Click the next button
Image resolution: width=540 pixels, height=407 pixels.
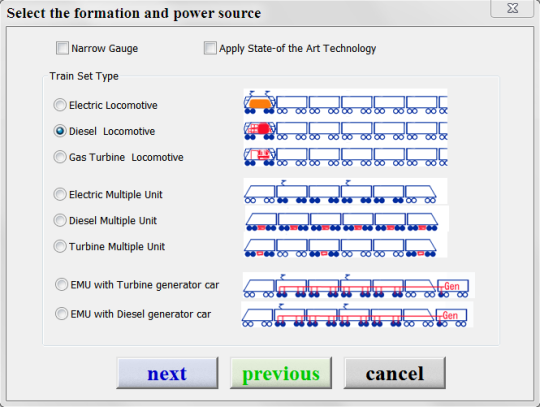click(x=167, y=373)
